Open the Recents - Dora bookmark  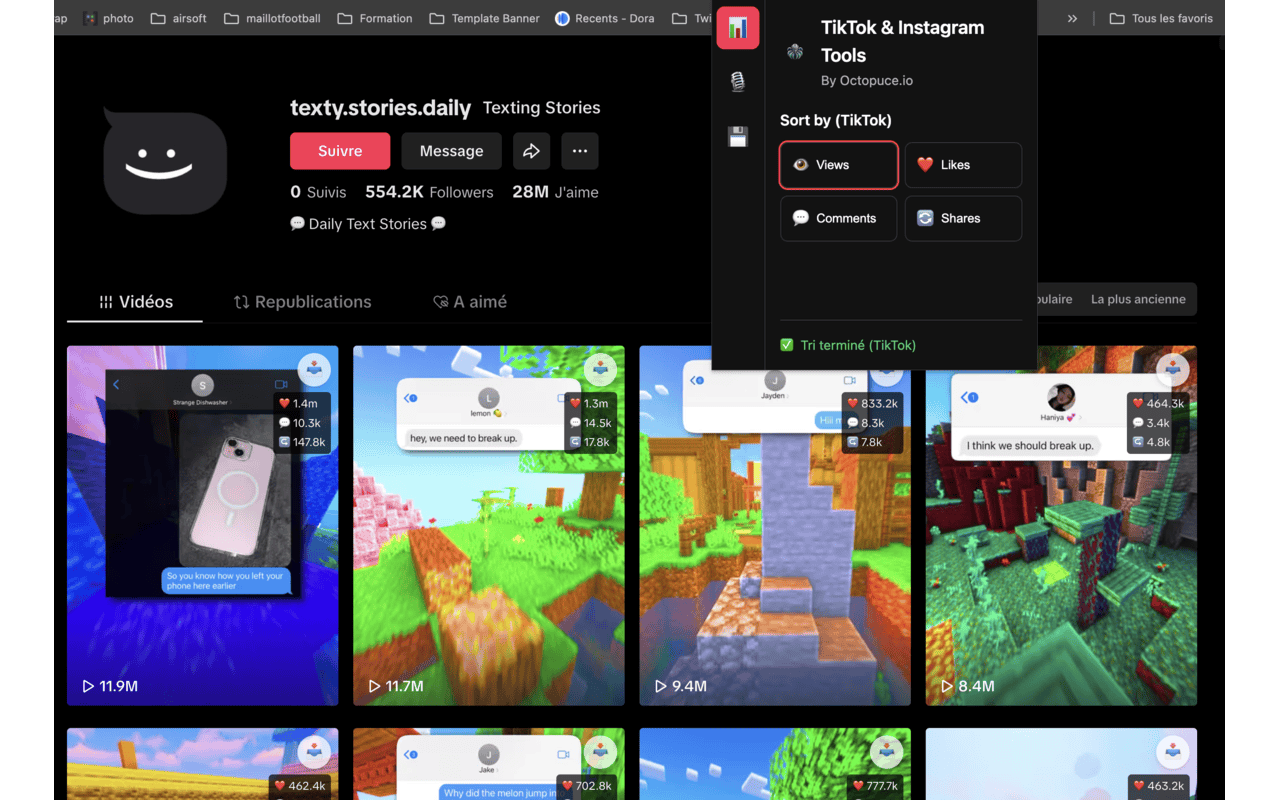pyautogui.click(x=605, y=18)
